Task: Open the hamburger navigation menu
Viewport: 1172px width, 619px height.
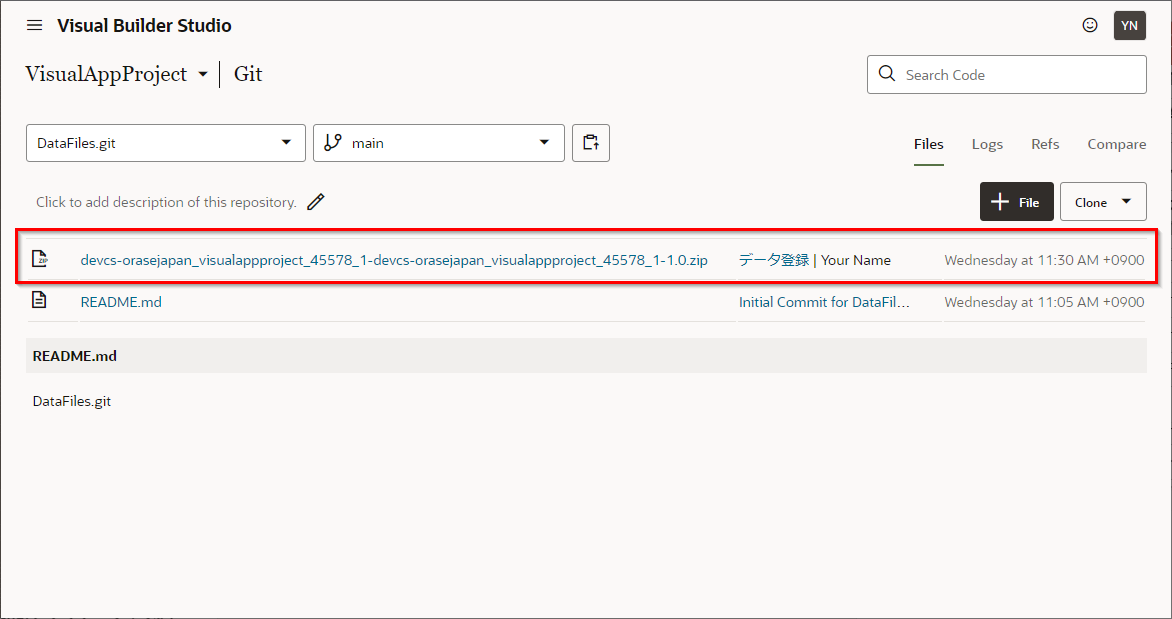Action: coord(35,25)
